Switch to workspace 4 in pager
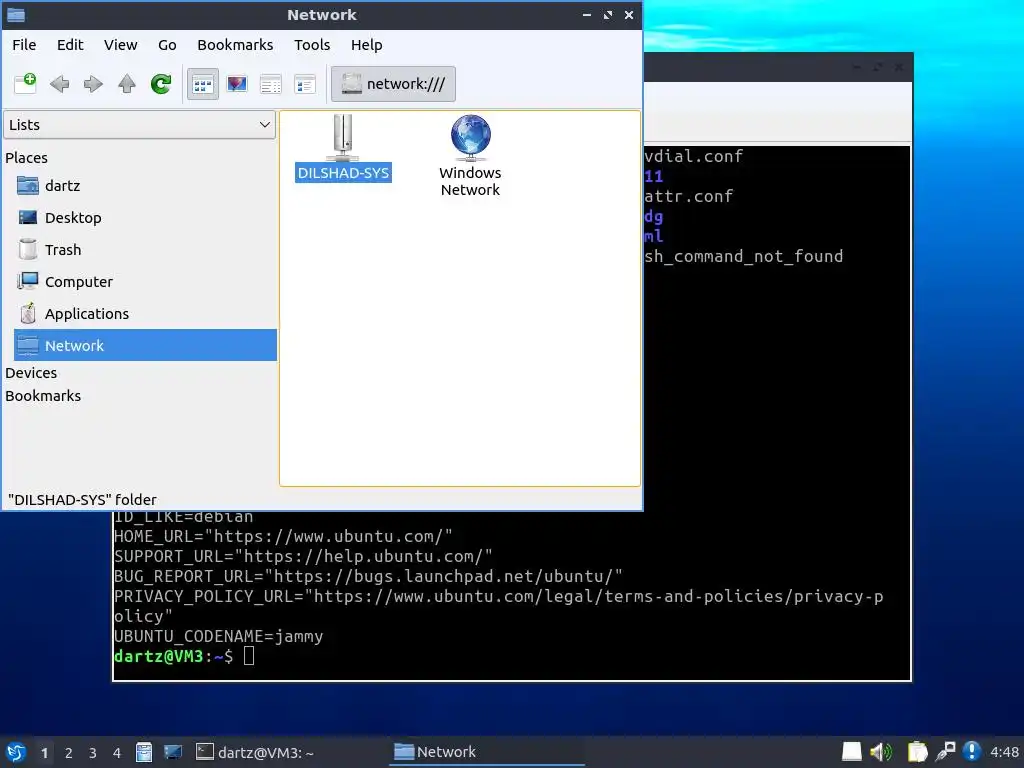 coord(117,753)
